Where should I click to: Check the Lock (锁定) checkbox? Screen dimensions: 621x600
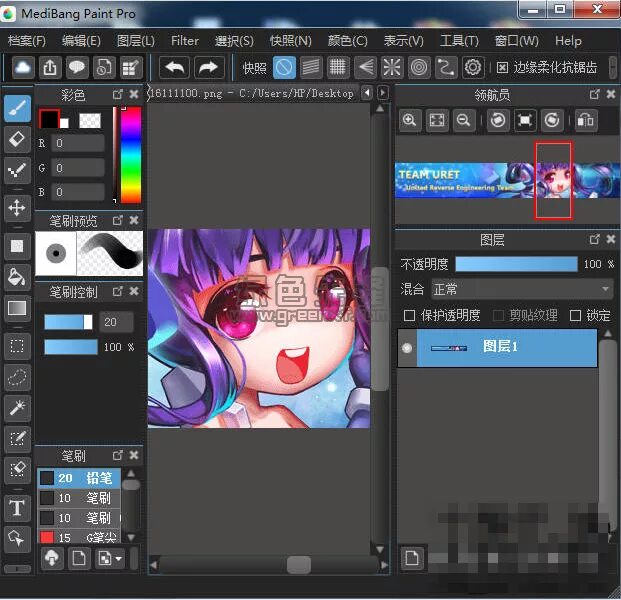coord(575,316)
